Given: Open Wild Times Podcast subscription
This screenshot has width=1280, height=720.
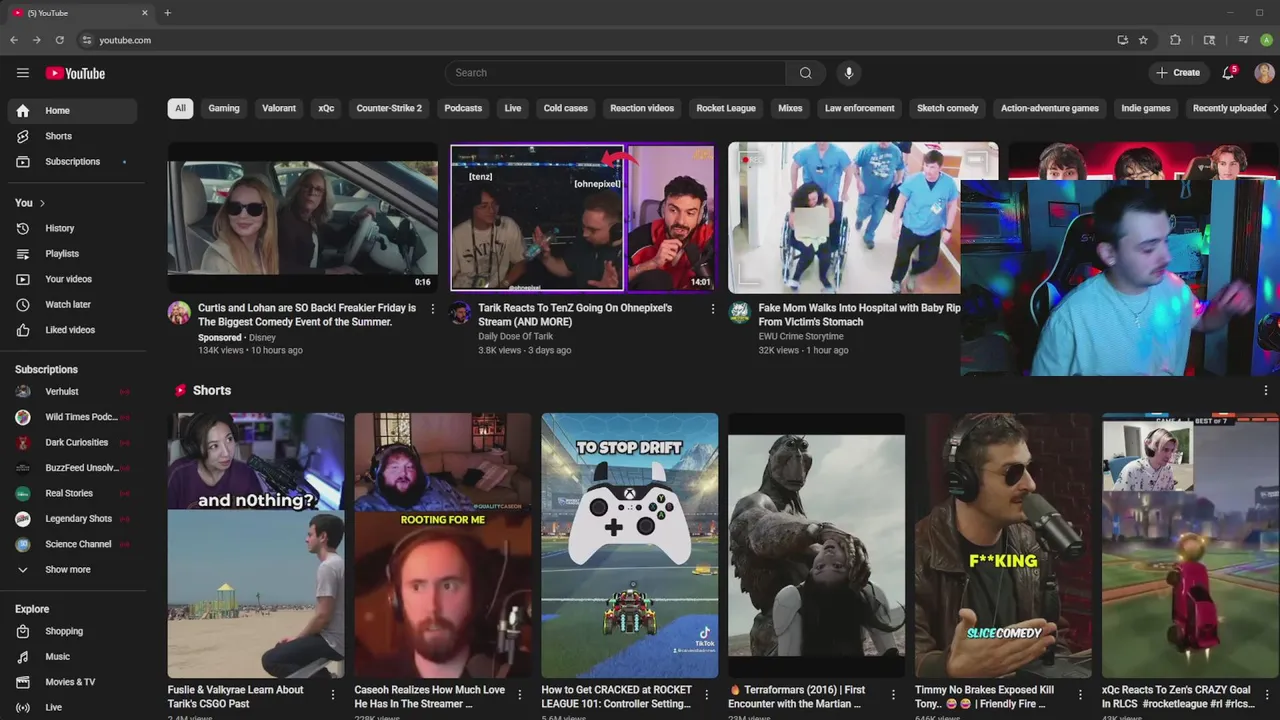Looking at the screenshot, I should coord(72,417).
